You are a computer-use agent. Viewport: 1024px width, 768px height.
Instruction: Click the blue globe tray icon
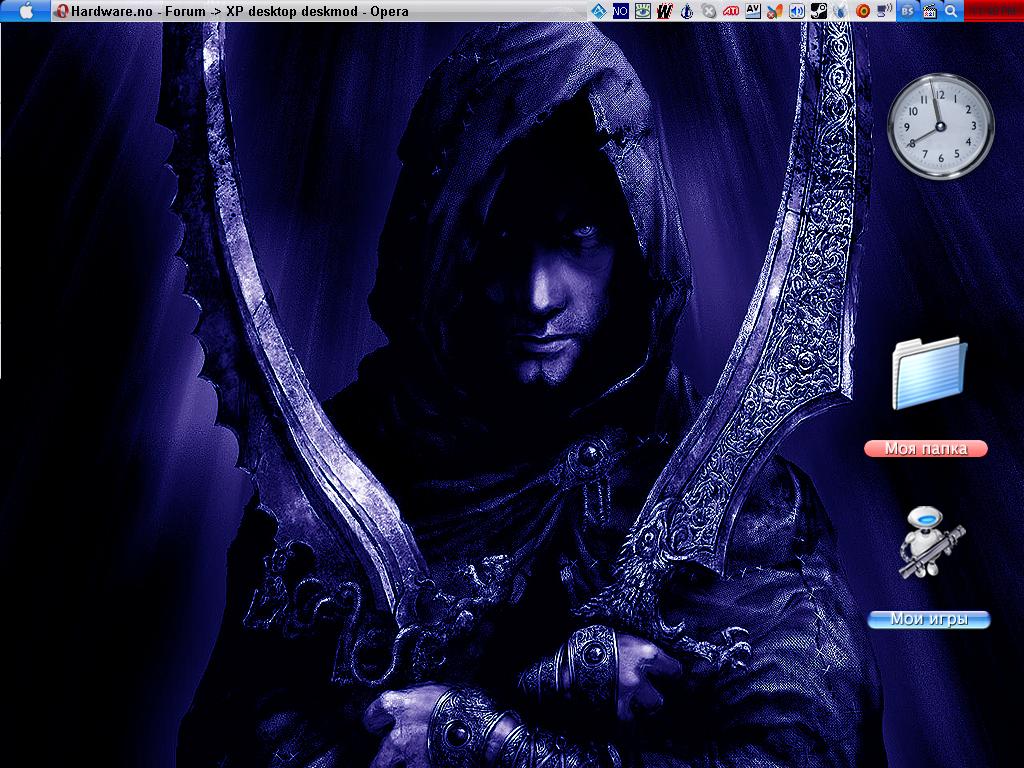[686, 11]
